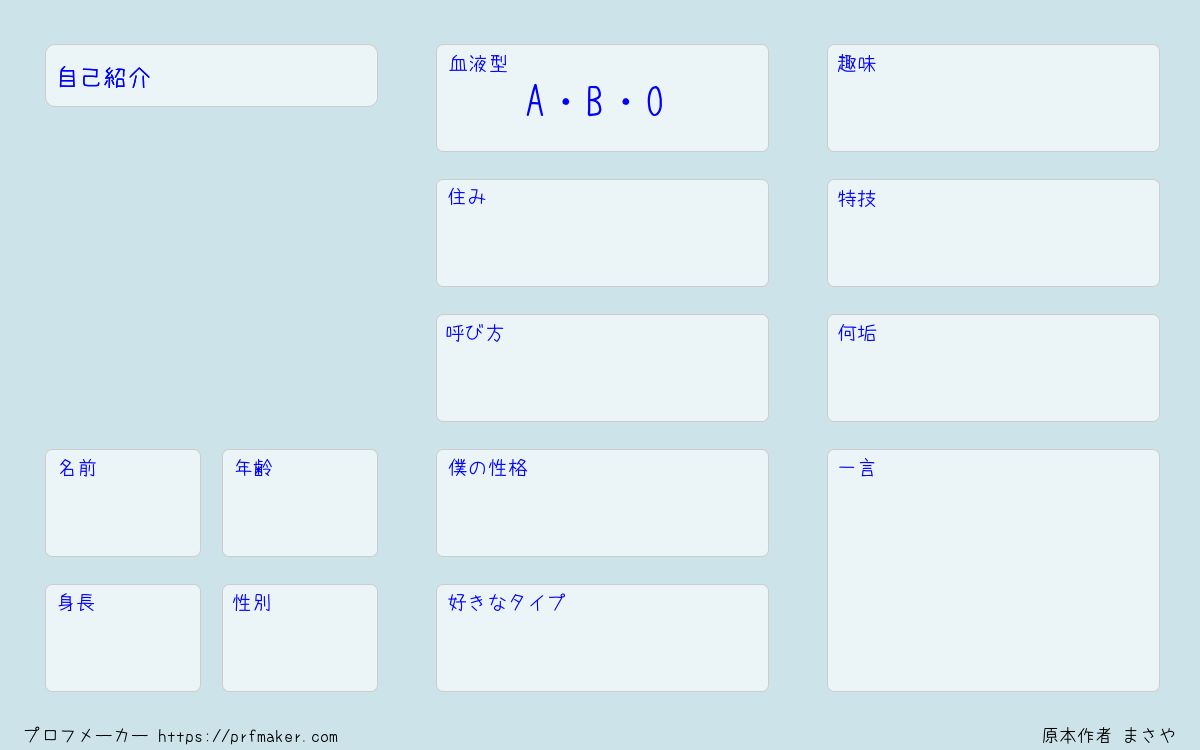Click the 原本作者 まさや credit text
The width and height of the screenshot is (1200, 750).
click(1109, 736)
